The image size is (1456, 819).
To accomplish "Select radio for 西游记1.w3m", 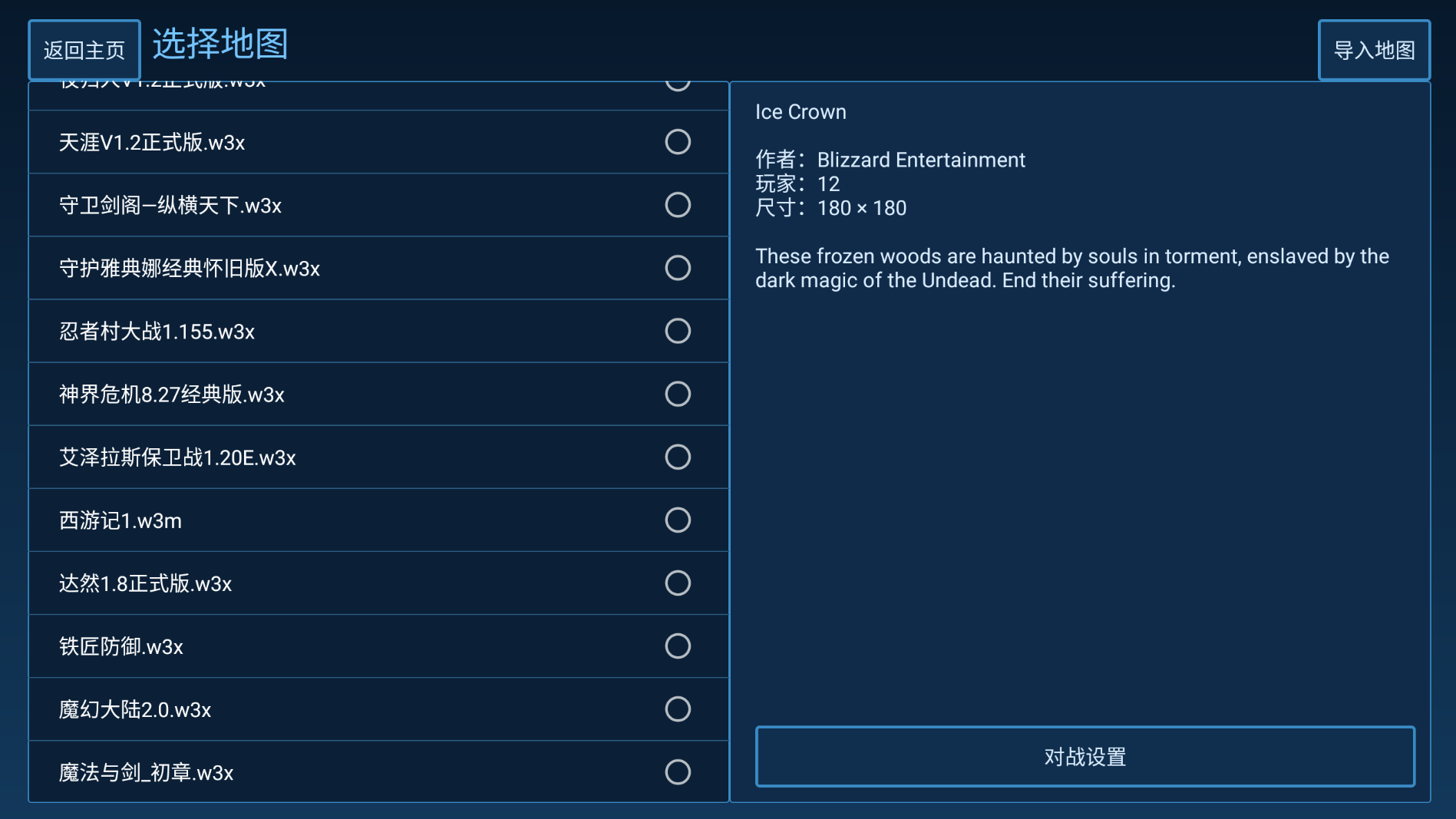I will (678, 520).
